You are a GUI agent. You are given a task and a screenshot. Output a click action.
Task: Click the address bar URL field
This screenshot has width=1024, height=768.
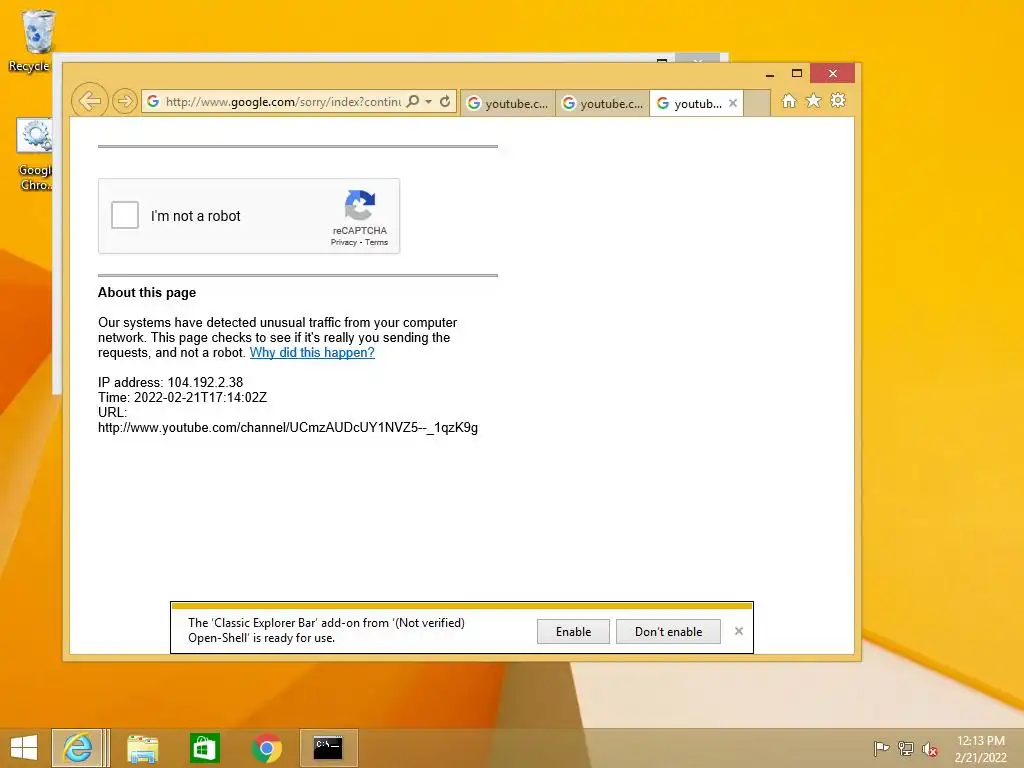(283, 102)
